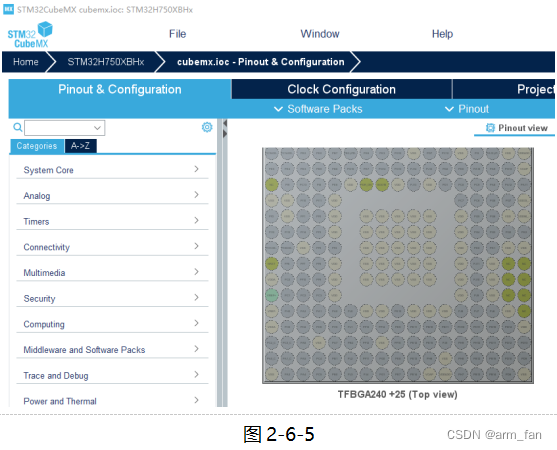Select the Categories tab
Image resolution: width=557 pixels, height=450 pixels.
pyautogui.click(x=37, y=146)
